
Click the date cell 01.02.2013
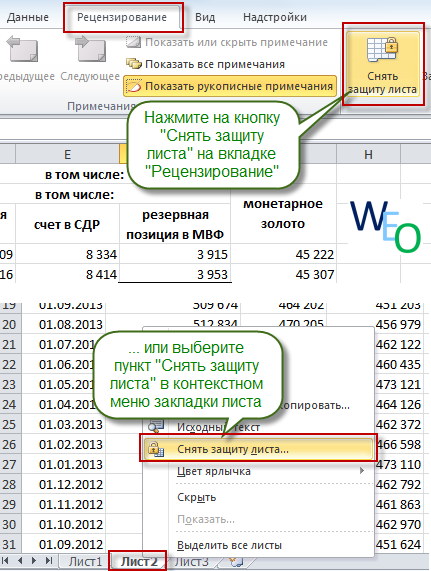click(x=64, y=444)
